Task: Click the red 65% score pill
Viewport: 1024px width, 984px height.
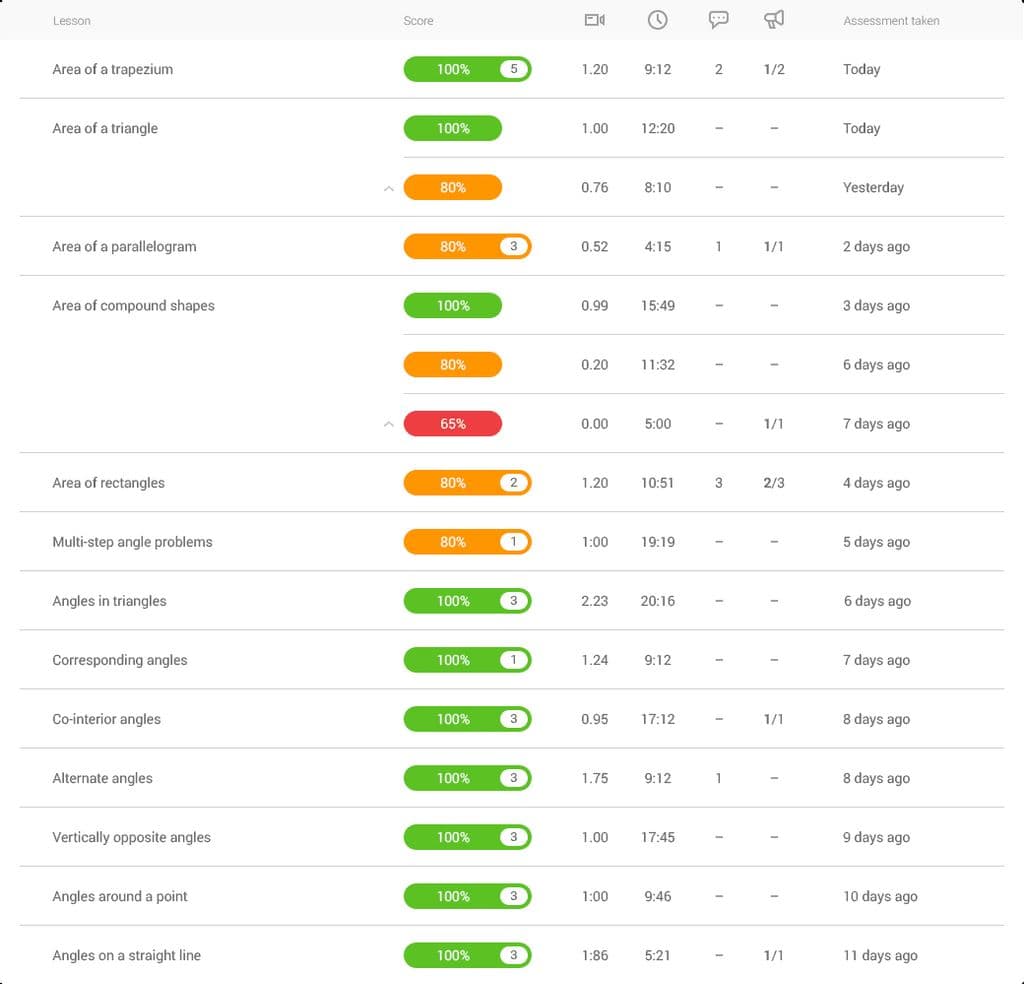Action: pyautogui.click(x=452, y=423)
